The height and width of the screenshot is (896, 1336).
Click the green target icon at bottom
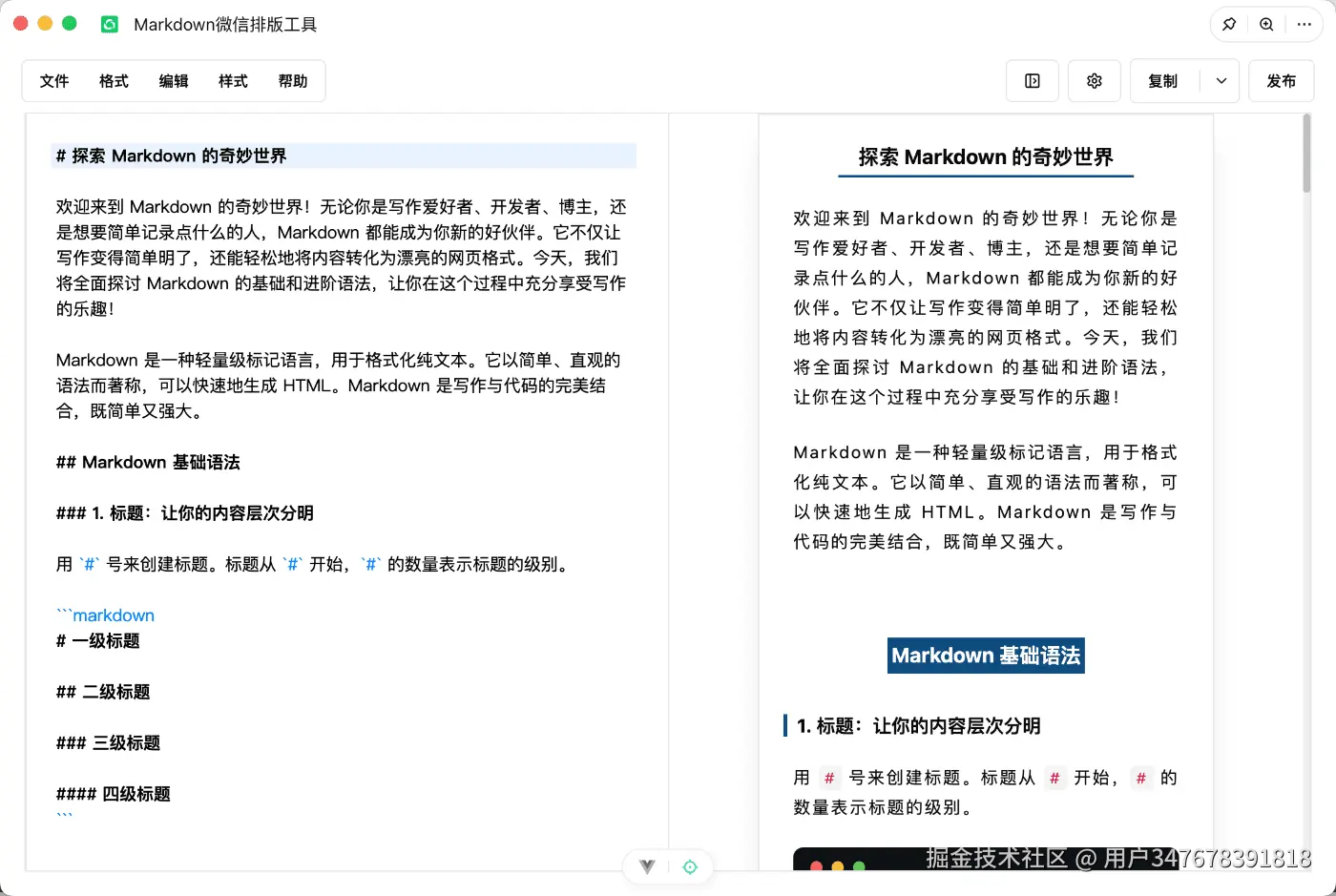[x=690, y=866]
